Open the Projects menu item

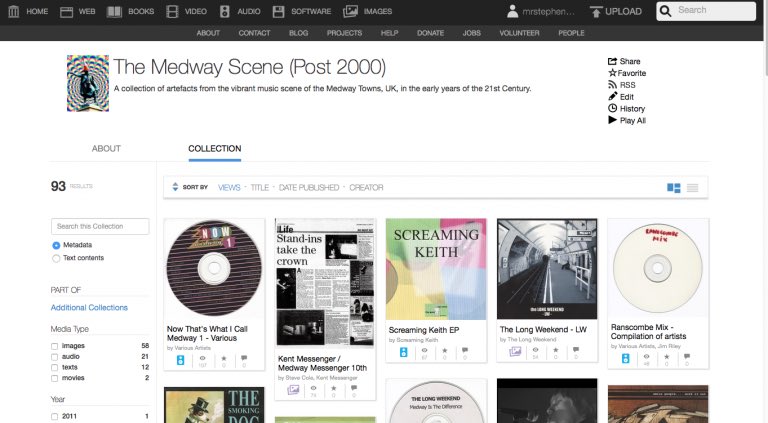344,33
